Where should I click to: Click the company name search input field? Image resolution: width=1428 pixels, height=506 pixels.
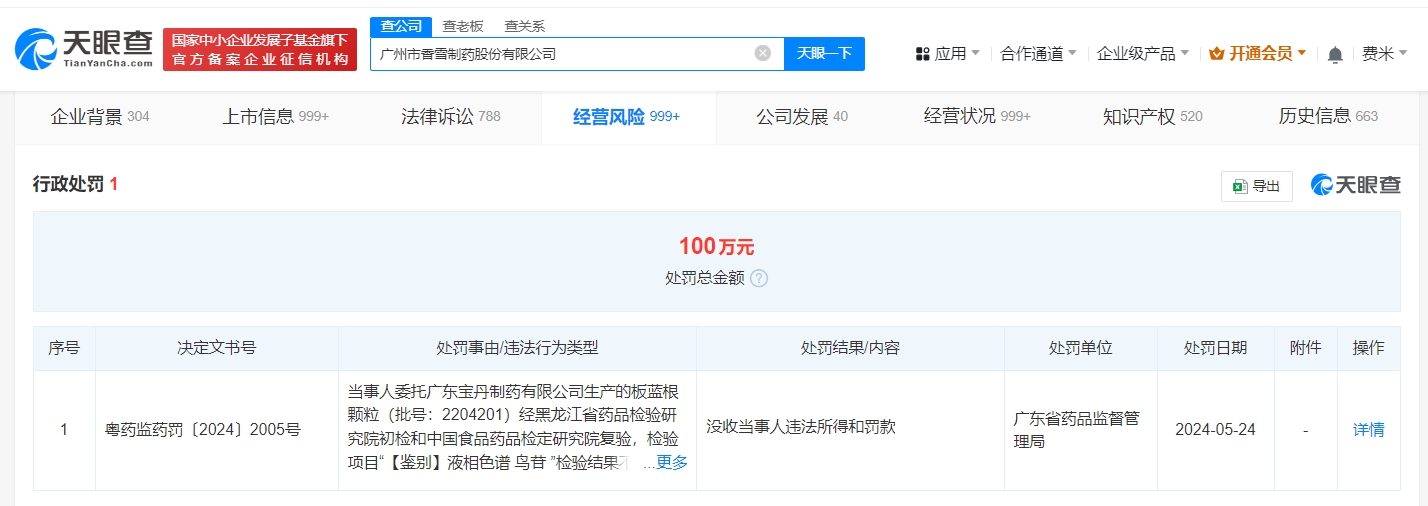[x=560, y=54]
